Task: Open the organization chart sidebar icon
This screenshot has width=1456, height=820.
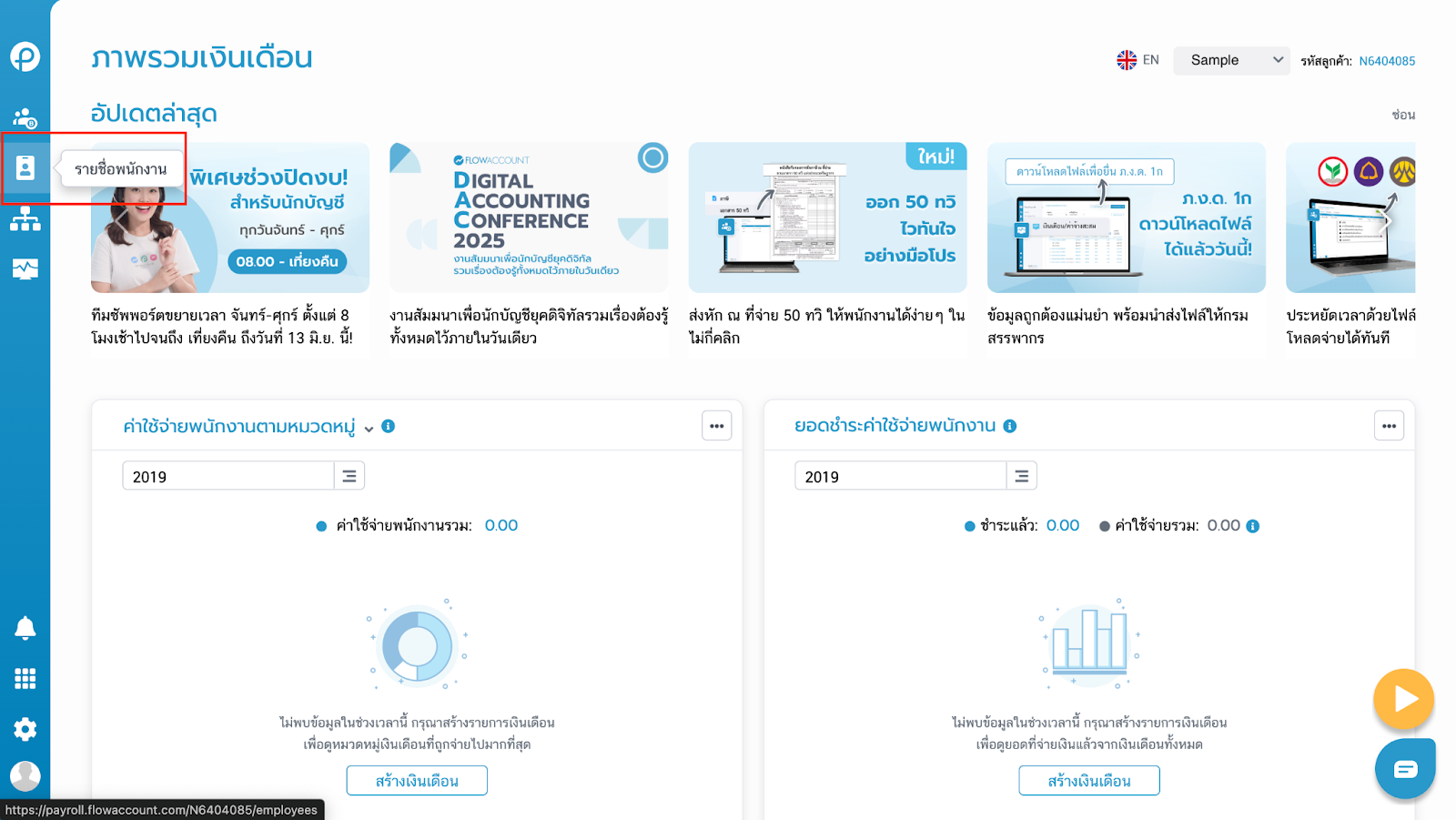Action: 25,219
